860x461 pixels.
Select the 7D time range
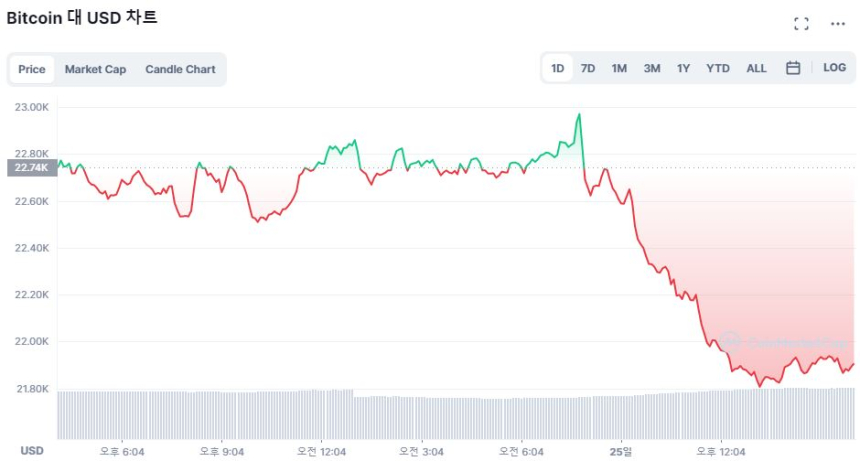[x=588, y=68]
